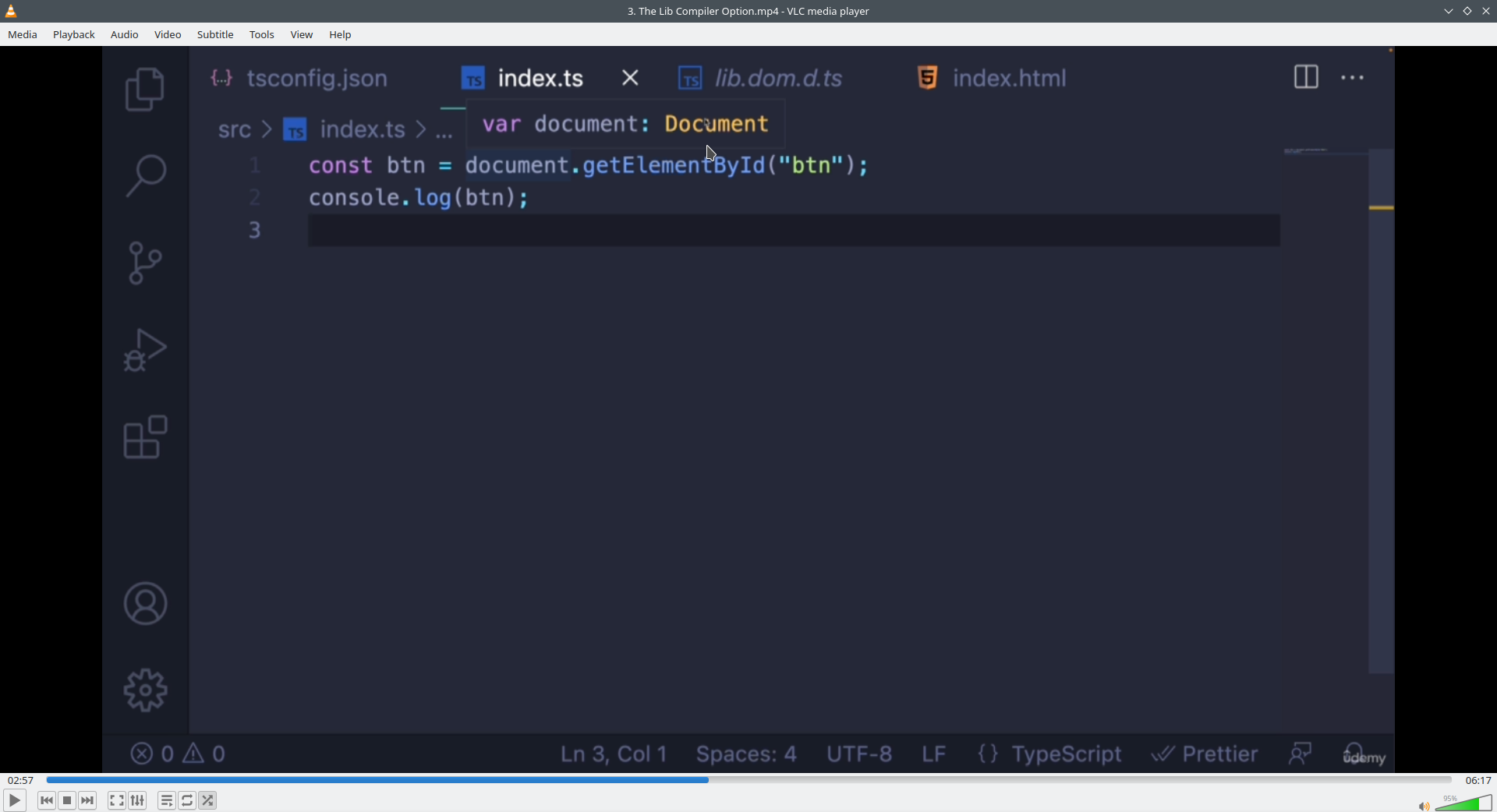Adjust the VLC volume slider
The image size is (1497, 812).
pos(1463,803)
